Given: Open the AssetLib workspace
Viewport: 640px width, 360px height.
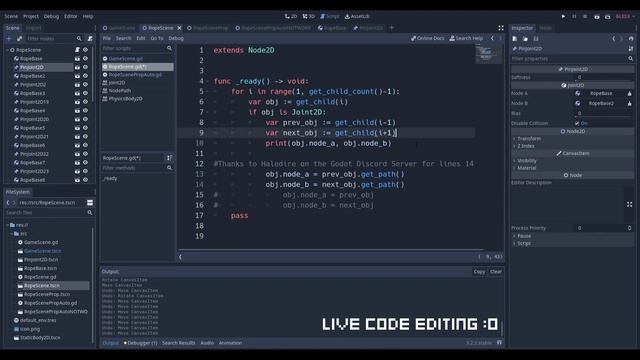Looking at the screenshot, I should (x=357, y=16).
